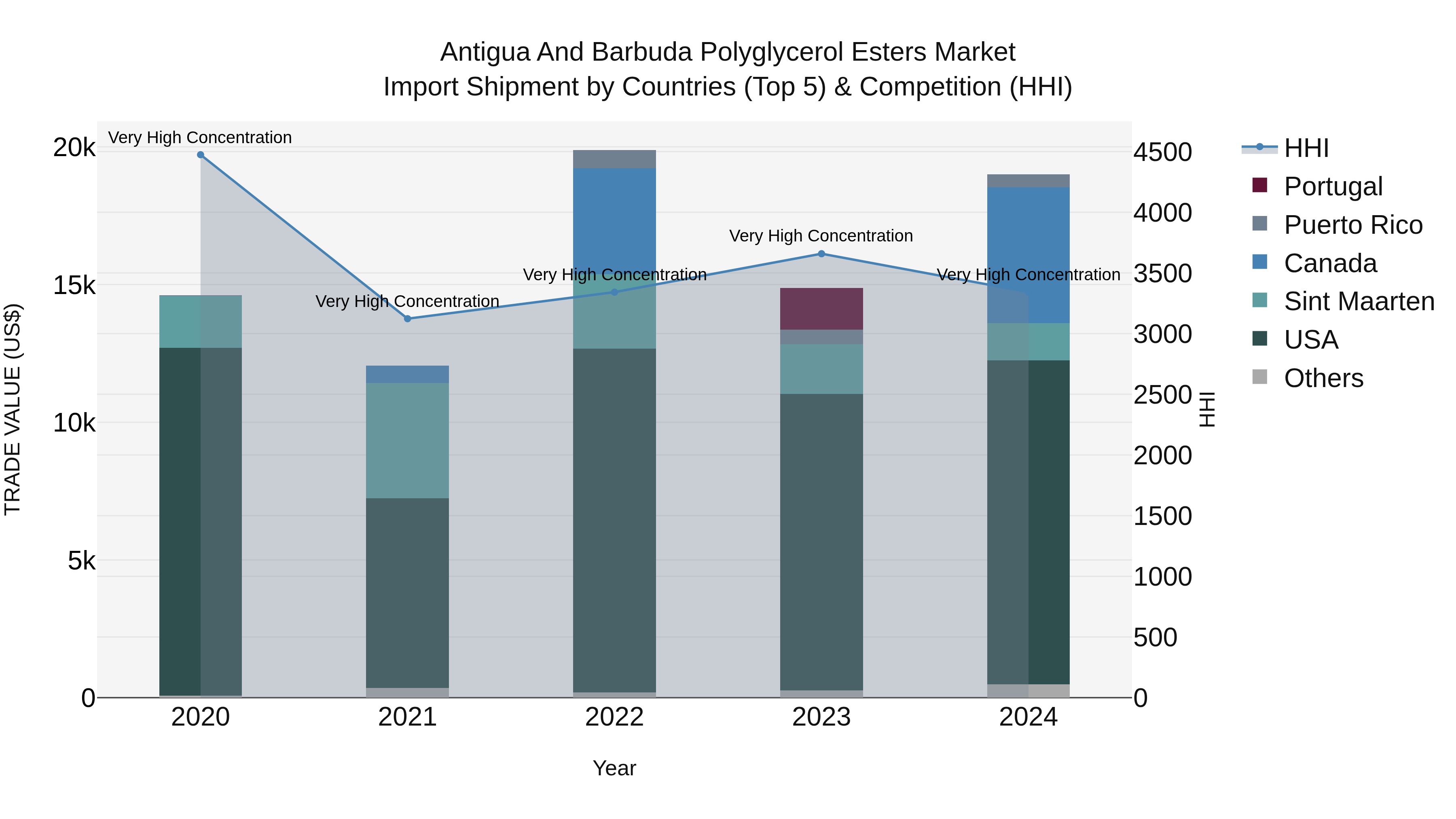Click the Canada legend color swatch
1456x819 pixels.
[1260, 262]
